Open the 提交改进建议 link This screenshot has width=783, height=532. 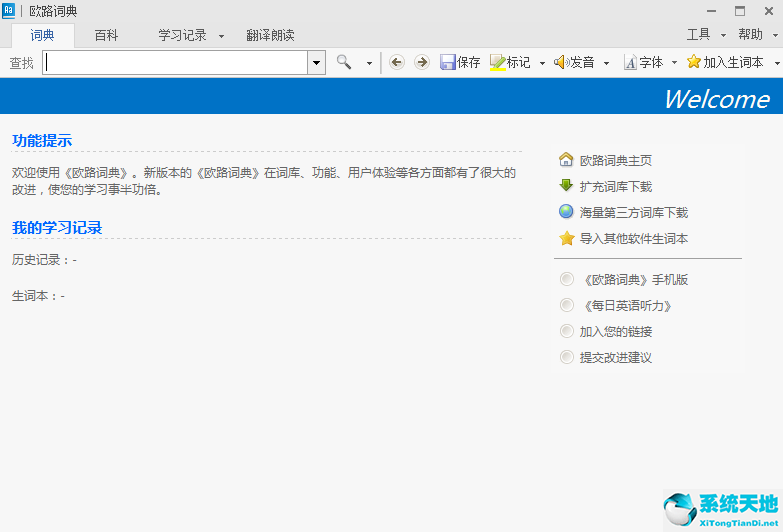coord(616,357)
